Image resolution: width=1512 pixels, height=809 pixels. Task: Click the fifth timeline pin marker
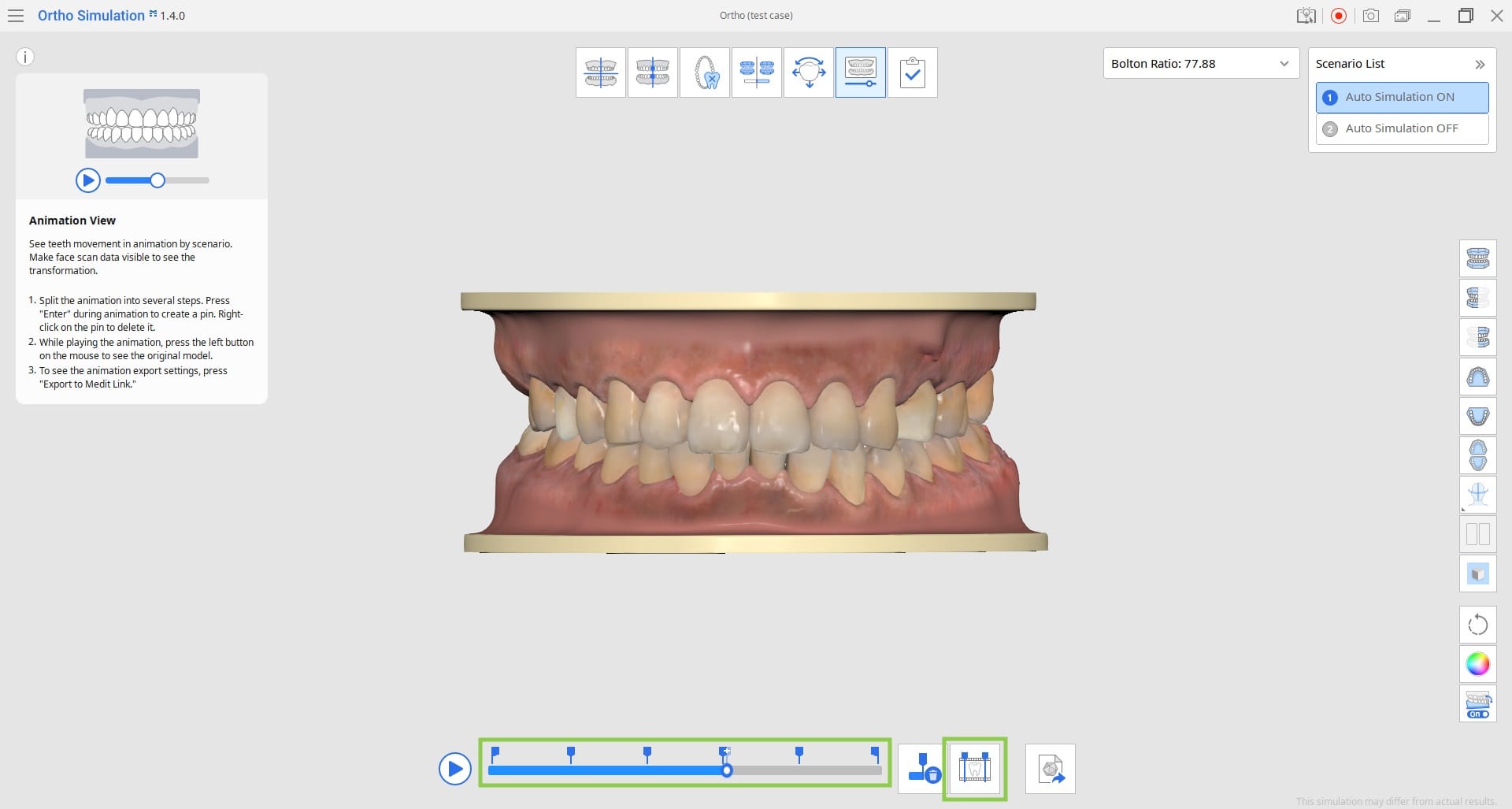(x=799, y=755)
